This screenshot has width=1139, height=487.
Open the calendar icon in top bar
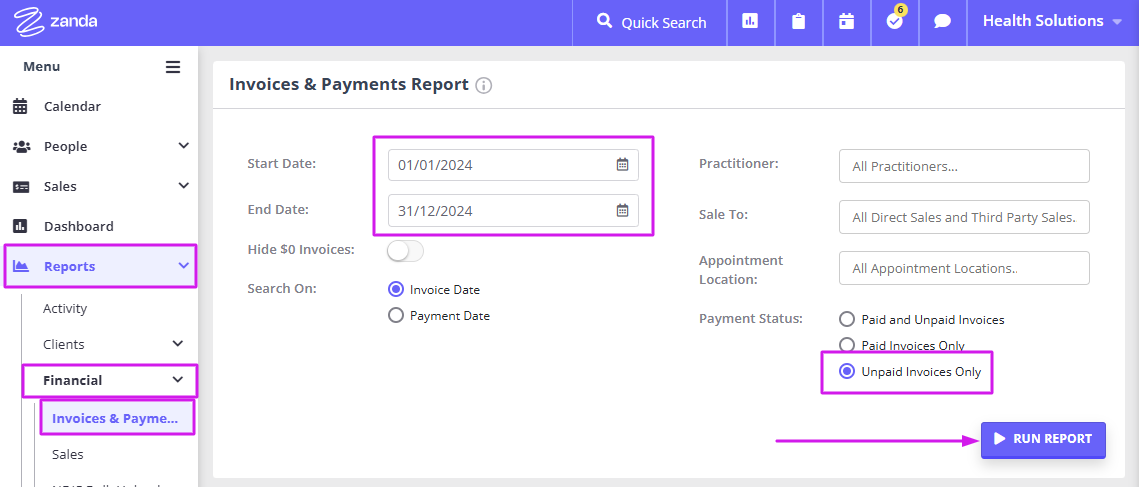846,21
